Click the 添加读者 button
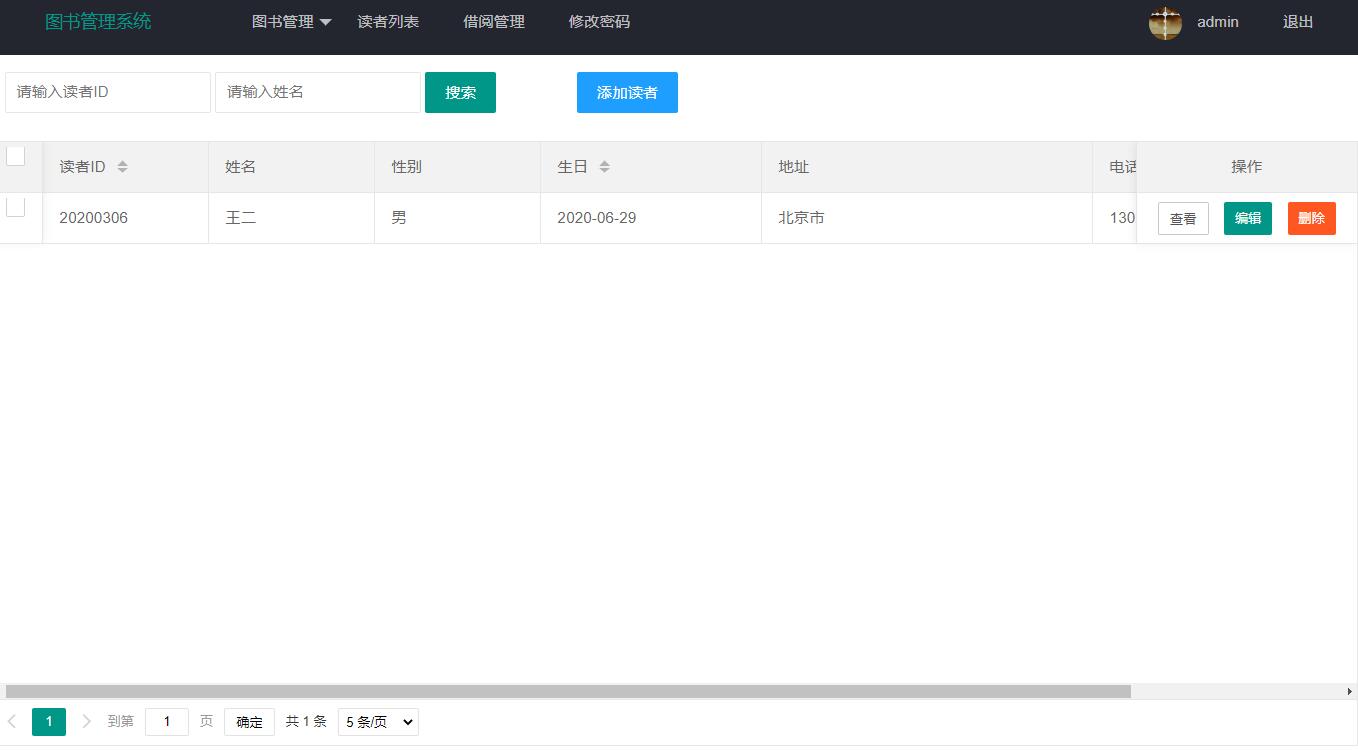This screenshot has width=1358, height=750. click(x=627, y=92)
